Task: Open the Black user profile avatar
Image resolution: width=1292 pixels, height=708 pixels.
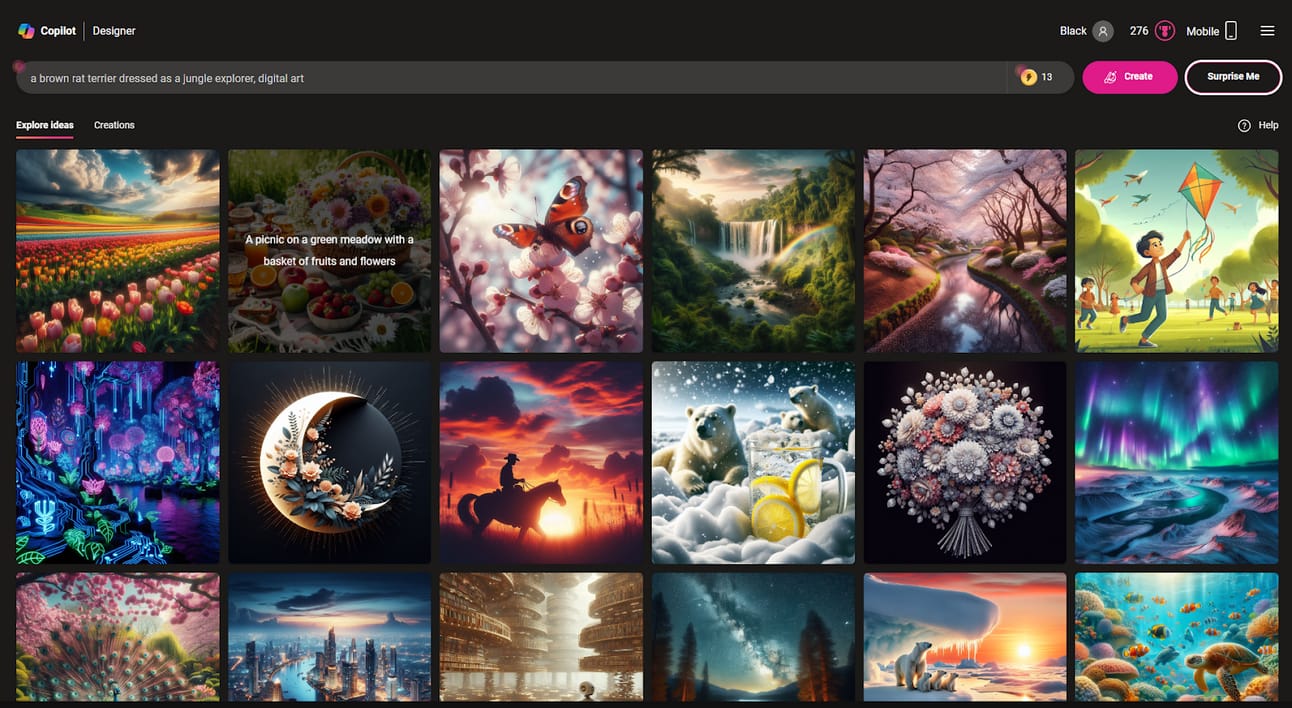Action: 1103,31
